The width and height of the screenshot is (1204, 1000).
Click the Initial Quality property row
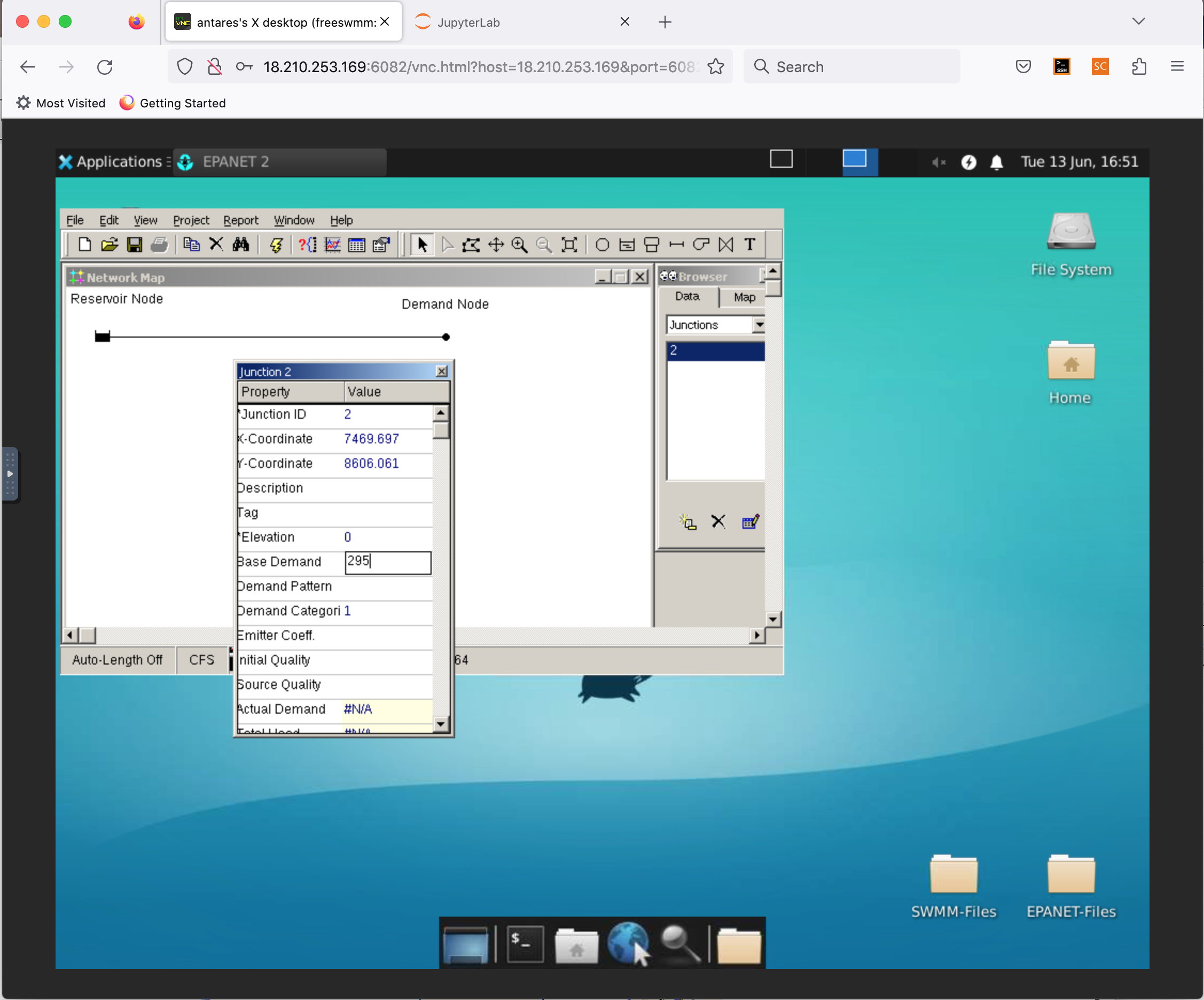coord(335,661)
